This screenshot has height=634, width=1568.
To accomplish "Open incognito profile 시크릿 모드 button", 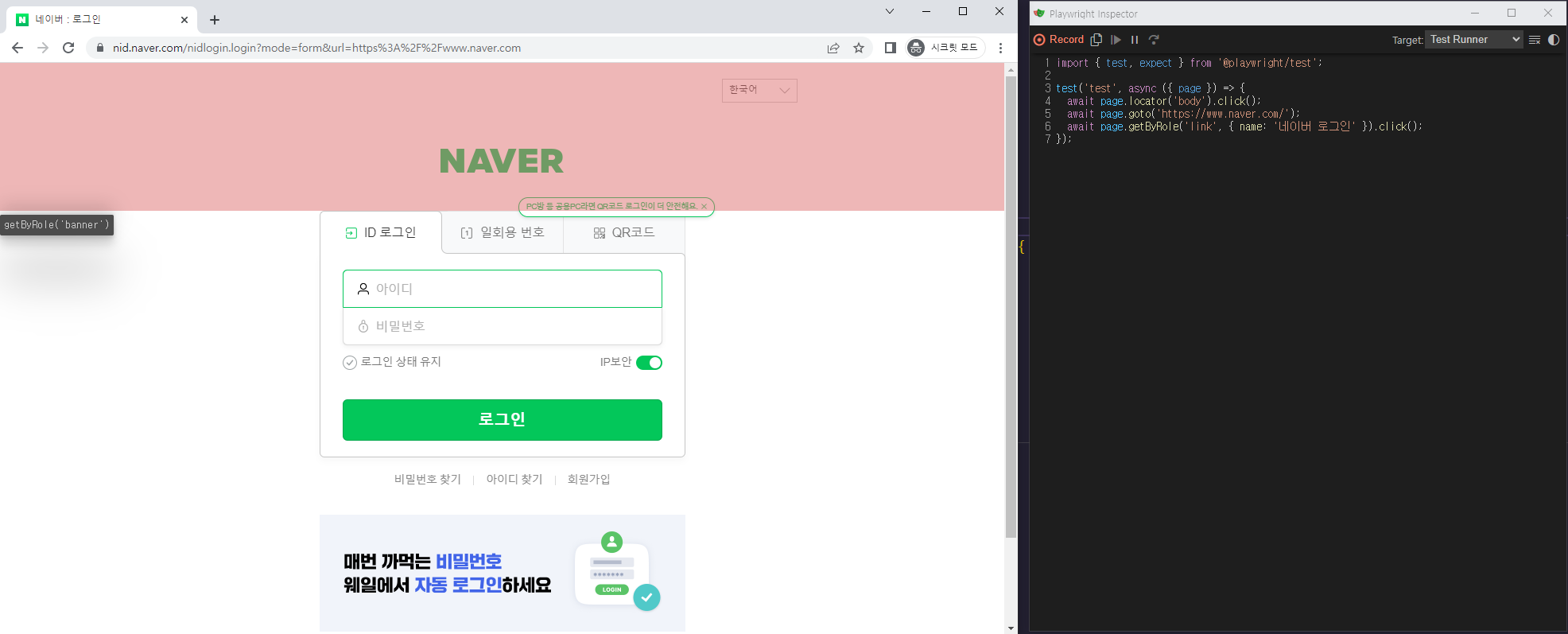I will (x=945, y=48).
